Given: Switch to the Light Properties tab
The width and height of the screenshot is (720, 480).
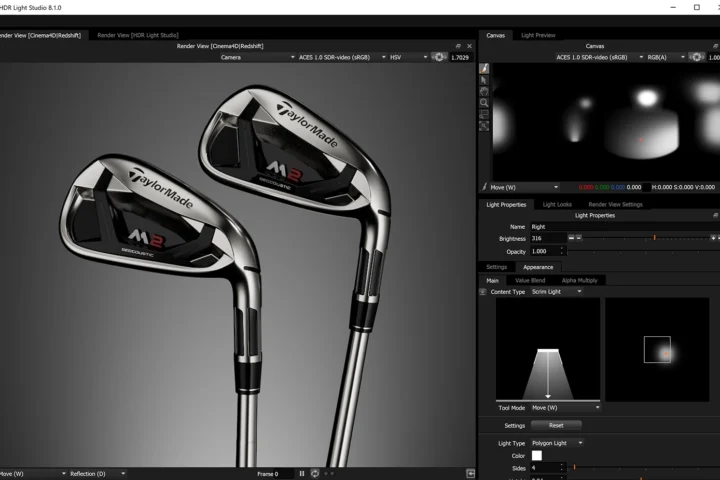Looking at the screenshot, I should click(x=506, y=204).
